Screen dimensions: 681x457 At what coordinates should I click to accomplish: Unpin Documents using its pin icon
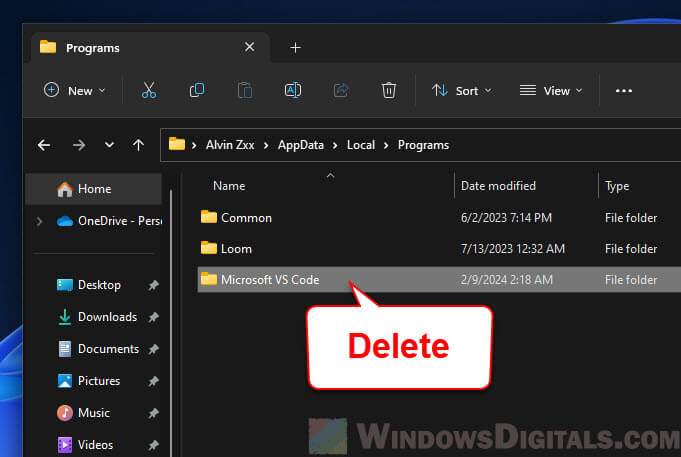click(153, 349)
